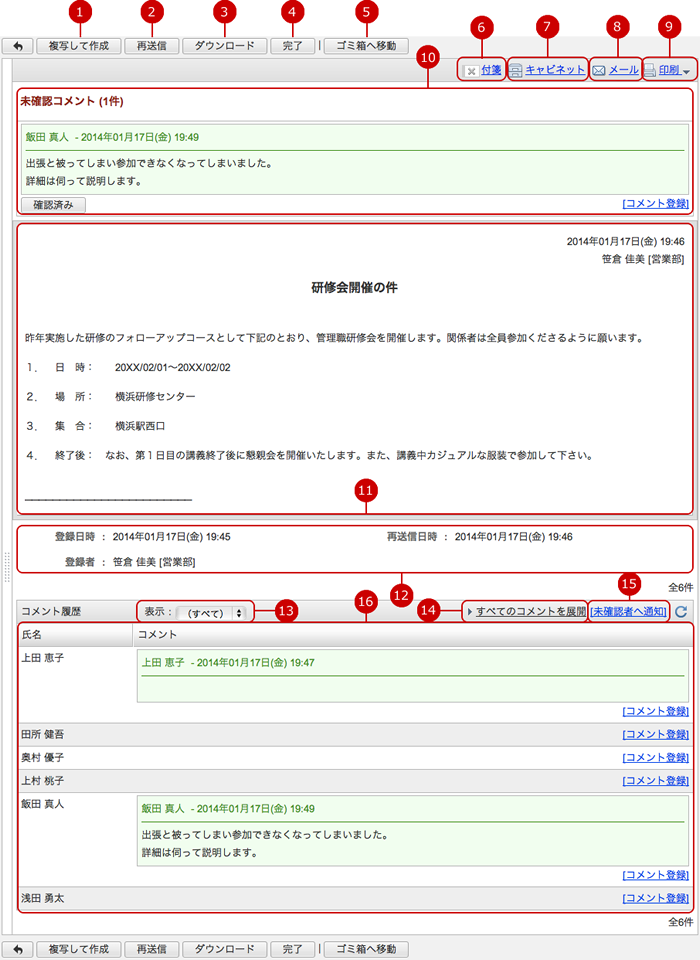Click the top back arrow button

(17, 46)
